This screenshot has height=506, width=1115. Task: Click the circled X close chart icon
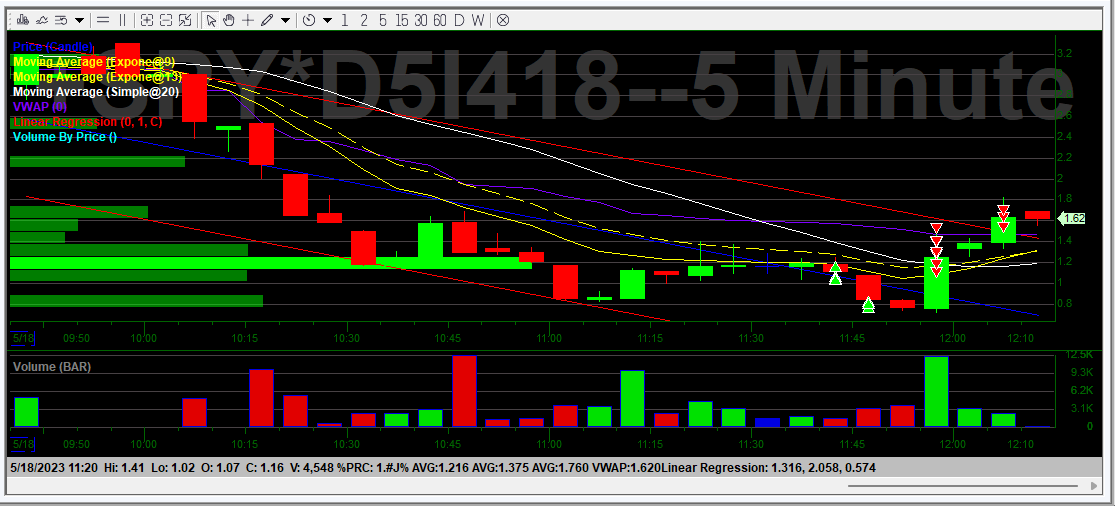(503, 20)
